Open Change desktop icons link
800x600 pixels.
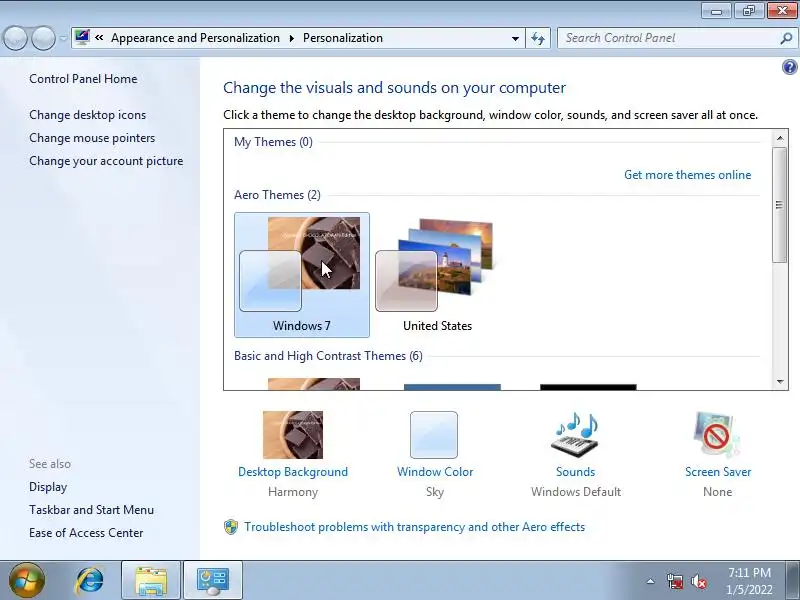87,115
